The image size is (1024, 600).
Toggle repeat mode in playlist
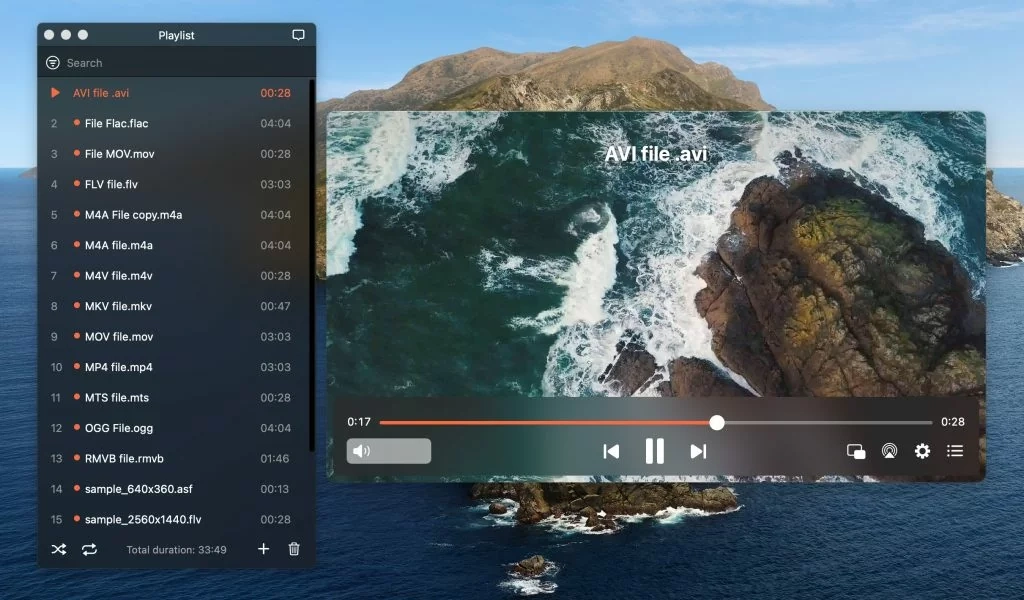click(x=89, y=549)
